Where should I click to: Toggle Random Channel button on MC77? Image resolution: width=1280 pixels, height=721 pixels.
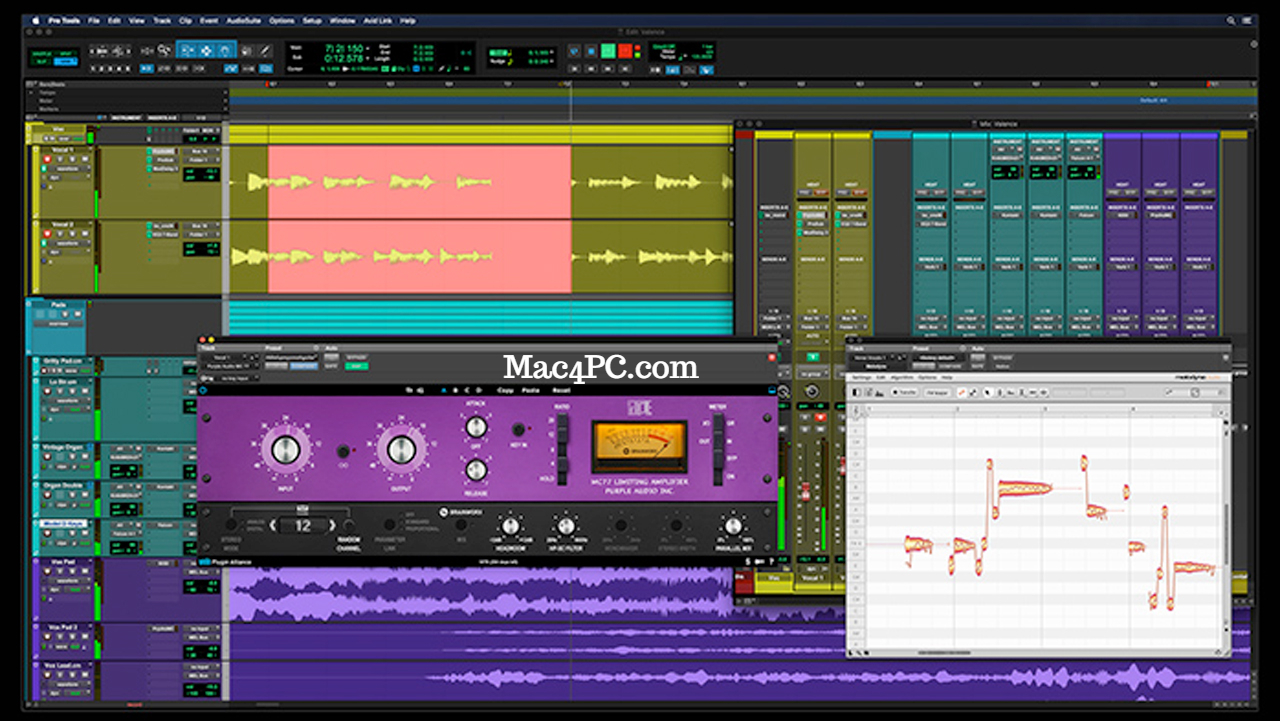pos(348,525)
